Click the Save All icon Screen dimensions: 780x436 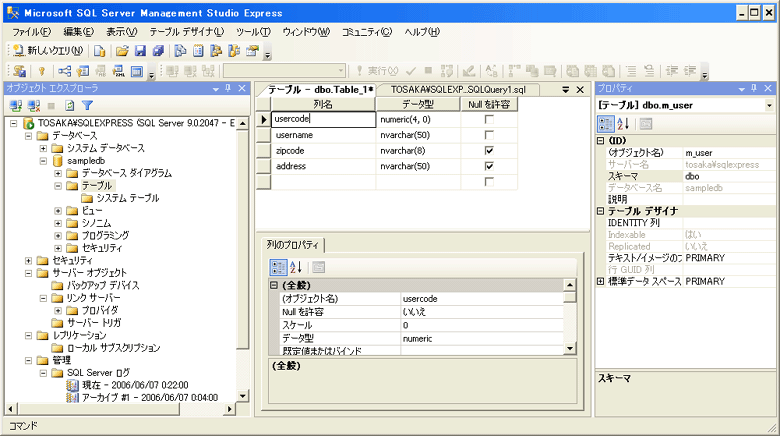coord(158,51)
